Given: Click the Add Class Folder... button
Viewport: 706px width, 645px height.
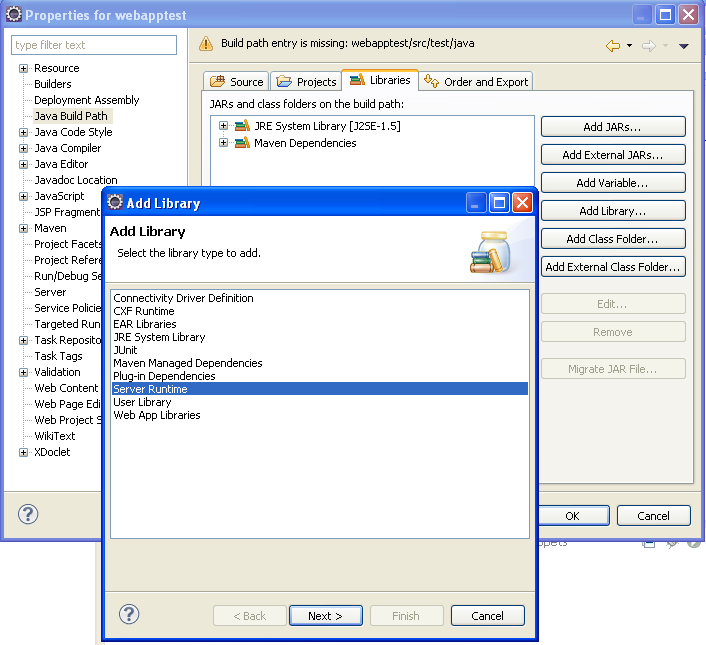Looking at the screenshot, I should pos(613,239).
